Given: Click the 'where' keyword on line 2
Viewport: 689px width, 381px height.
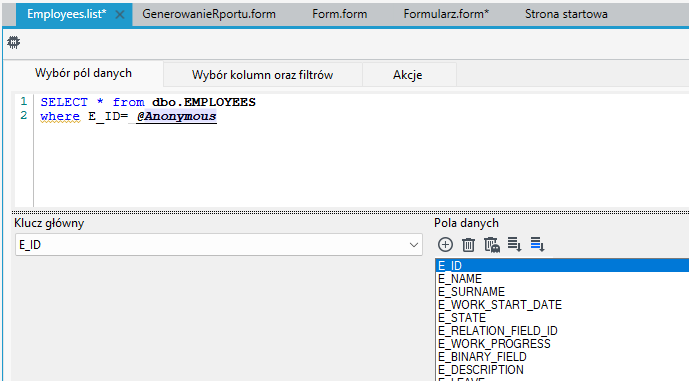Looking at the screenshot, I should (60, 116).
